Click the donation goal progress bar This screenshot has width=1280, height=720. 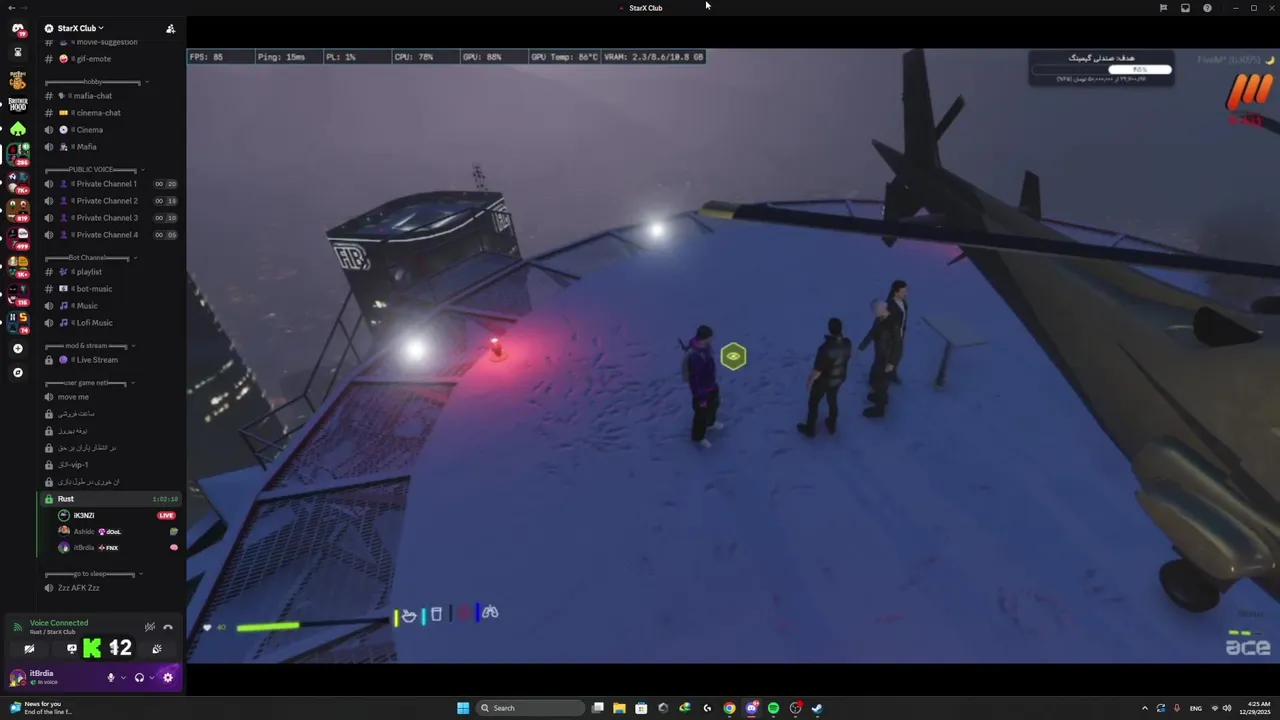(x=1101, y=69)
